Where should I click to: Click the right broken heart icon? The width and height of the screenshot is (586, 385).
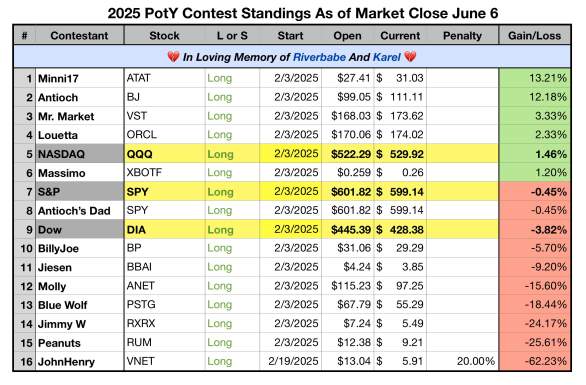pos(410,57)
